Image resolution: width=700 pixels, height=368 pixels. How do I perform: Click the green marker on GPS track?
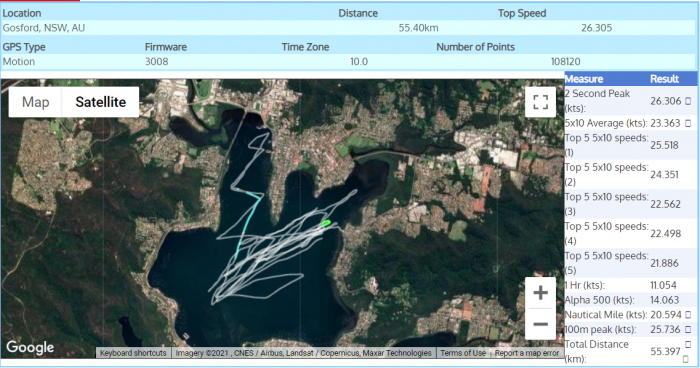point(326,223)
